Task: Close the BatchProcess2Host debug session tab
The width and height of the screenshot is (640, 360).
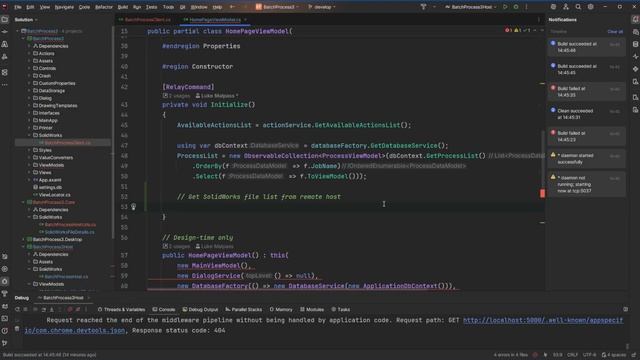Action: [x=89, y=298]
